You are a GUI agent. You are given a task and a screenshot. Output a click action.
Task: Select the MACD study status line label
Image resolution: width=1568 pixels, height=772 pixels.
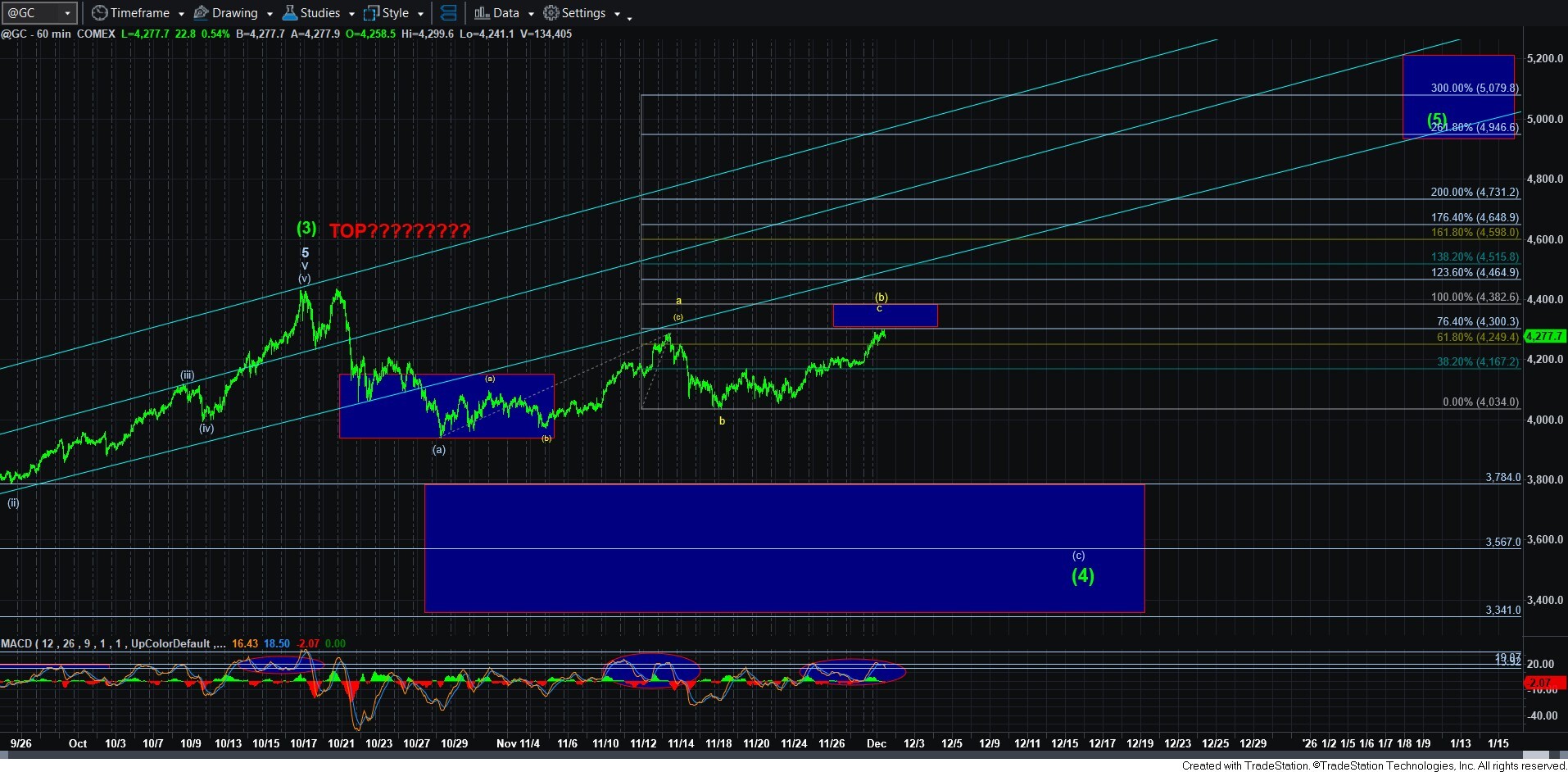(x=106, y=643)
